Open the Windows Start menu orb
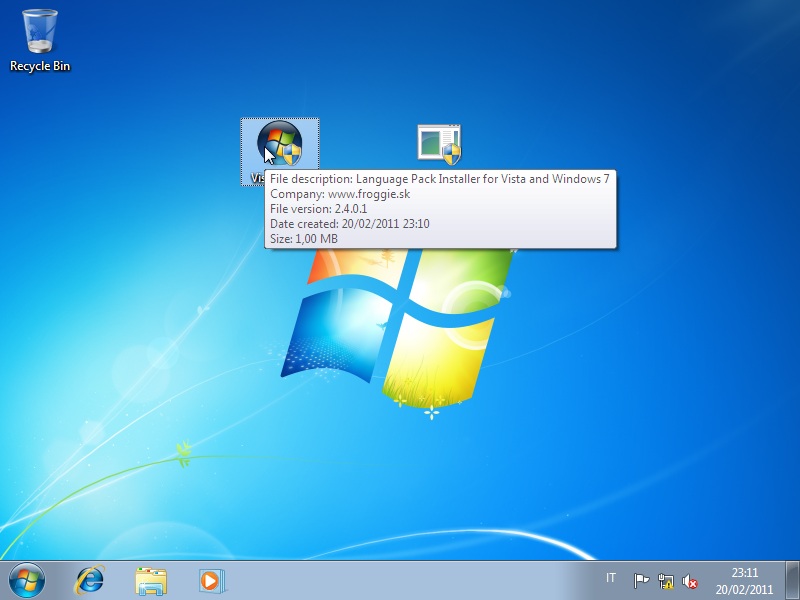This screenshot has width=800, height=600. [x=27, y=581]
